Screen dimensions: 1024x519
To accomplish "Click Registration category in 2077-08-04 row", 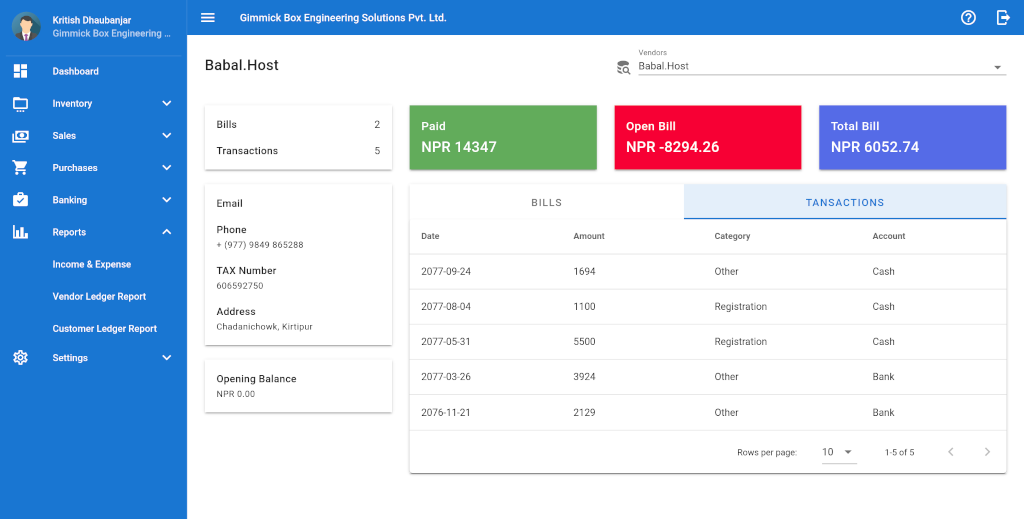I will 741,307.
